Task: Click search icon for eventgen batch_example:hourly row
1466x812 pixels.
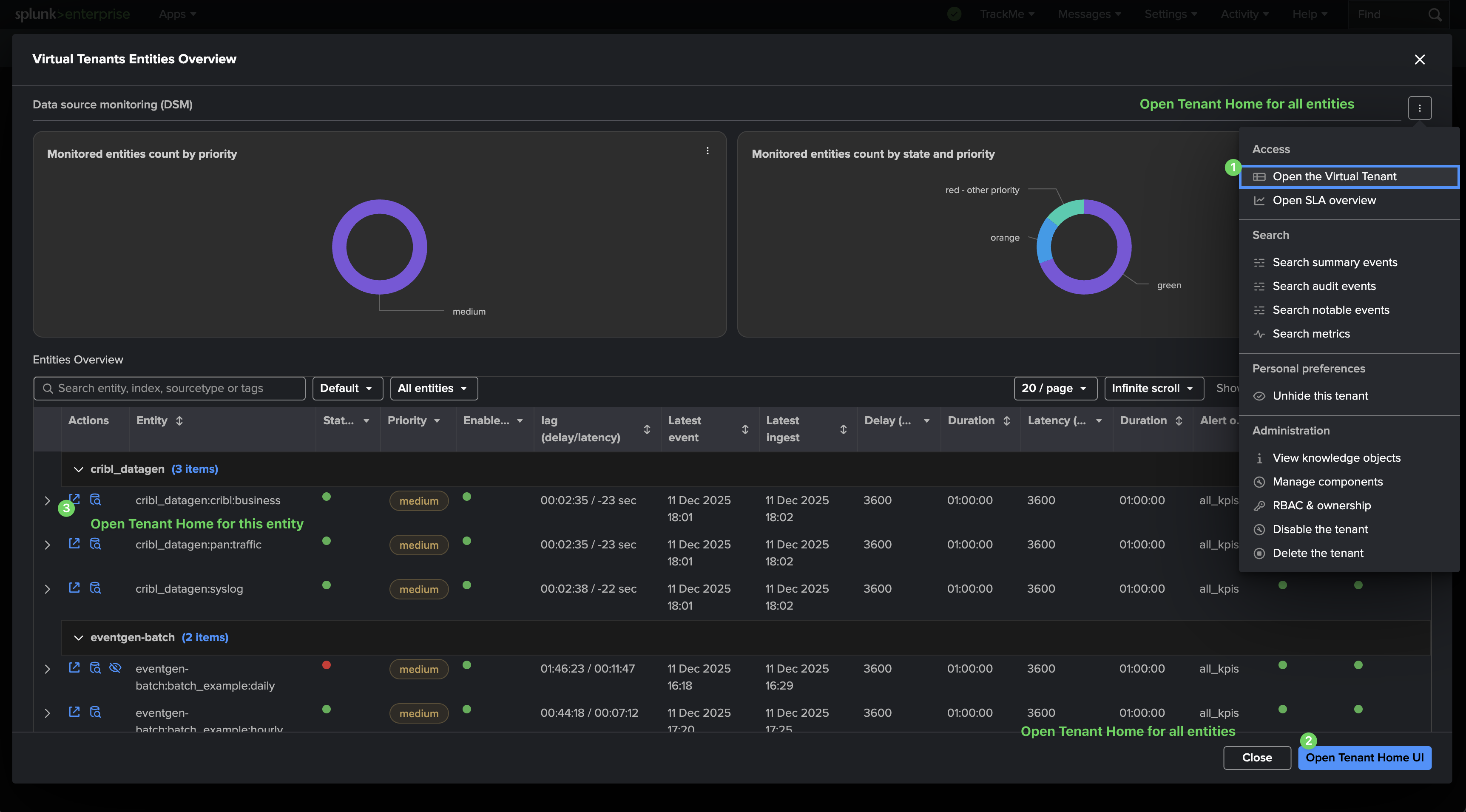Action: 96,712
